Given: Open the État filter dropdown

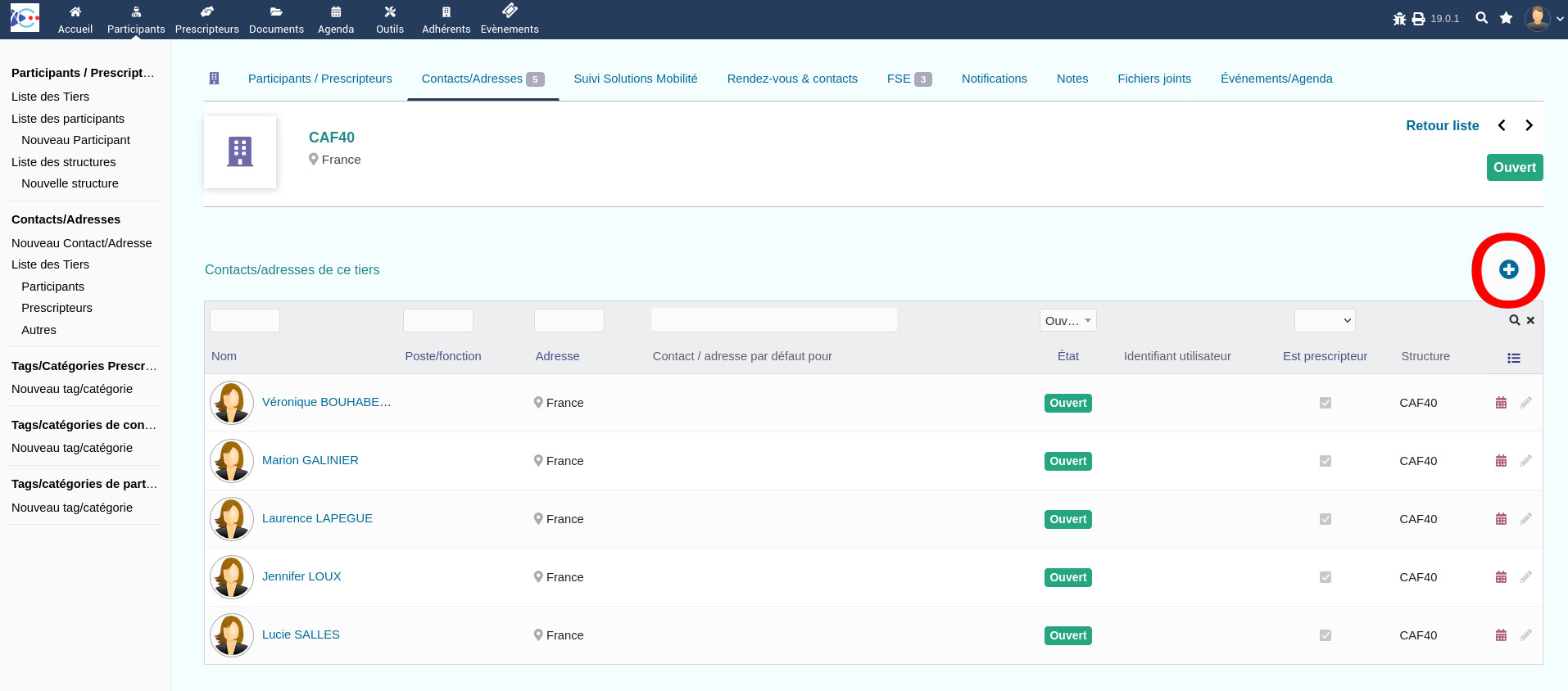Looking at the screenshot, I should tap(1067, 321).
